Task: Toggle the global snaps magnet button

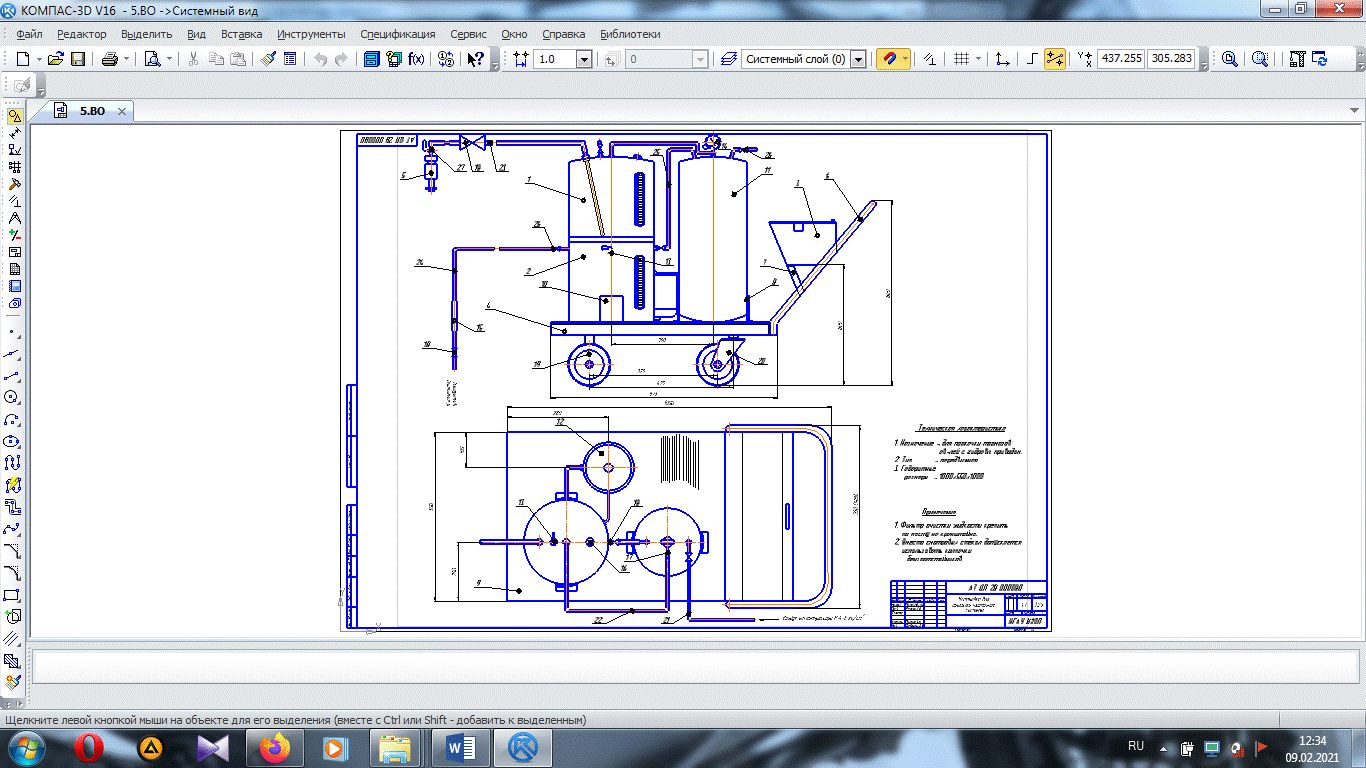Action: [x=888, y=59]
